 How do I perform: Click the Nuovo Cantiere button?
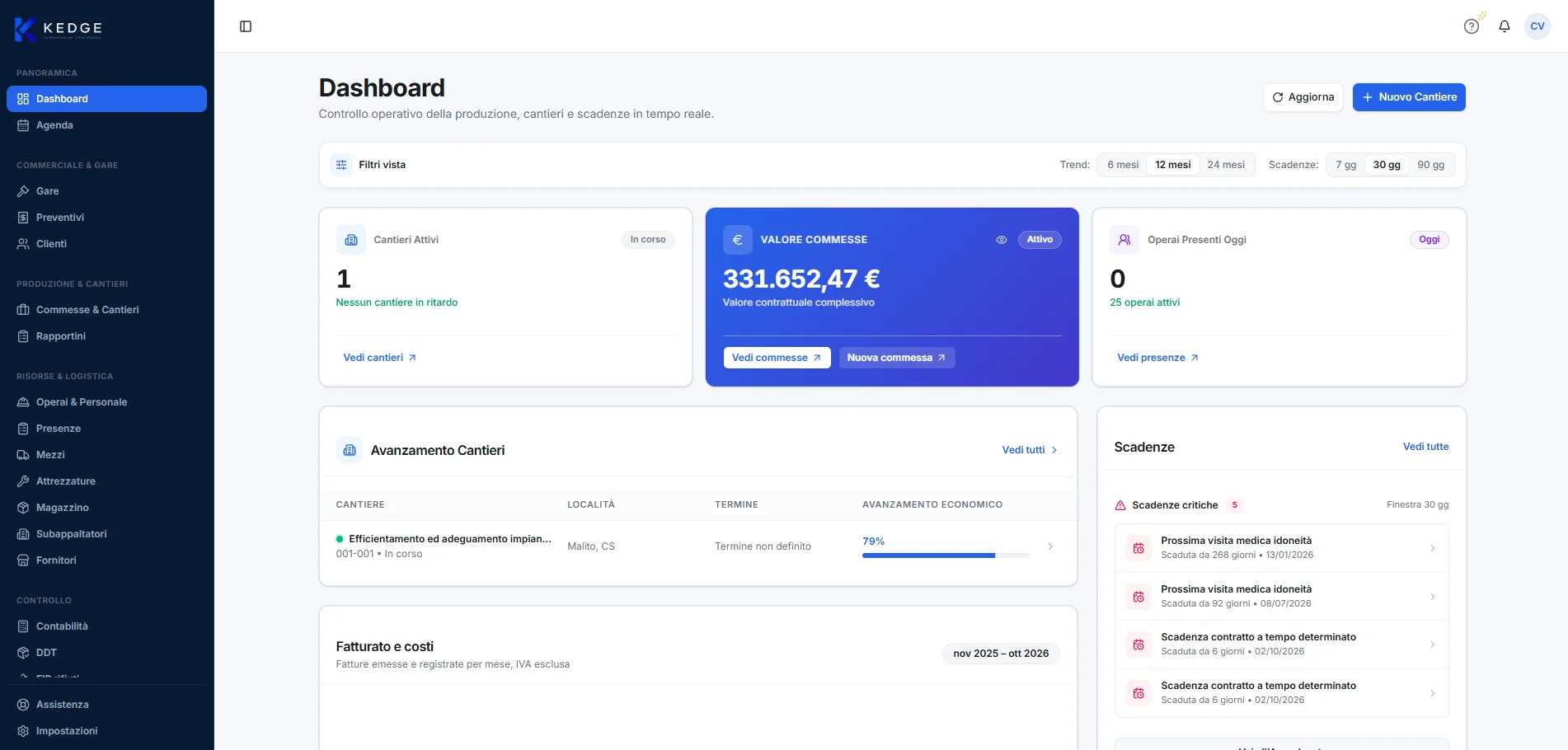1409,97
